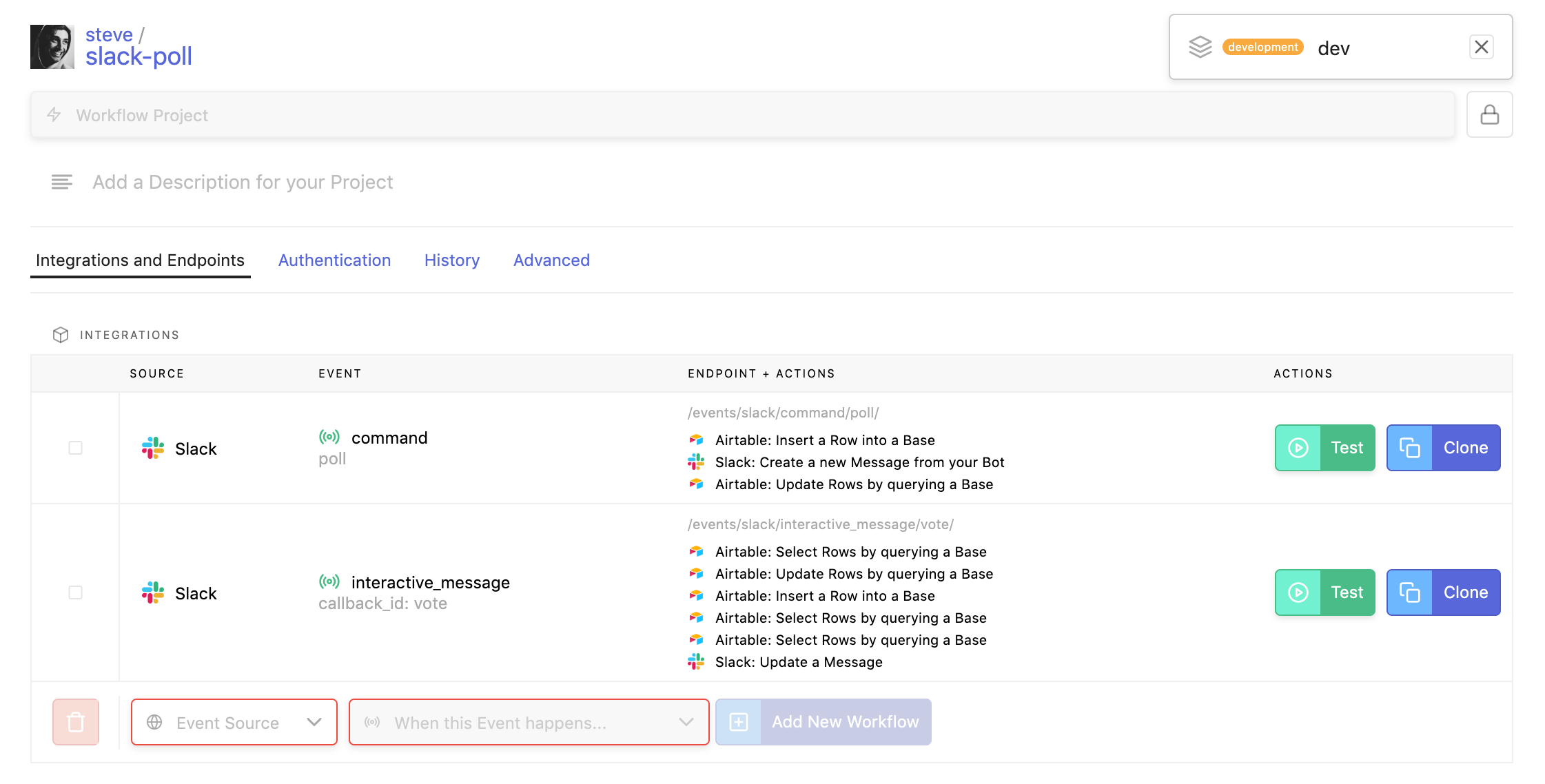Close the dev environment badge
Screen dimensions: 1545x784
(1481, 47)
